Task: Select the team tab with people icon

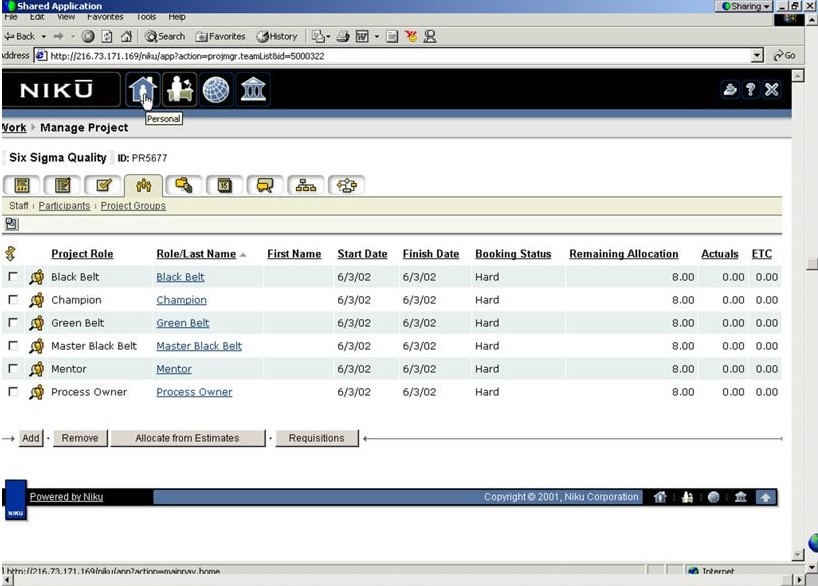Action: 143,185
